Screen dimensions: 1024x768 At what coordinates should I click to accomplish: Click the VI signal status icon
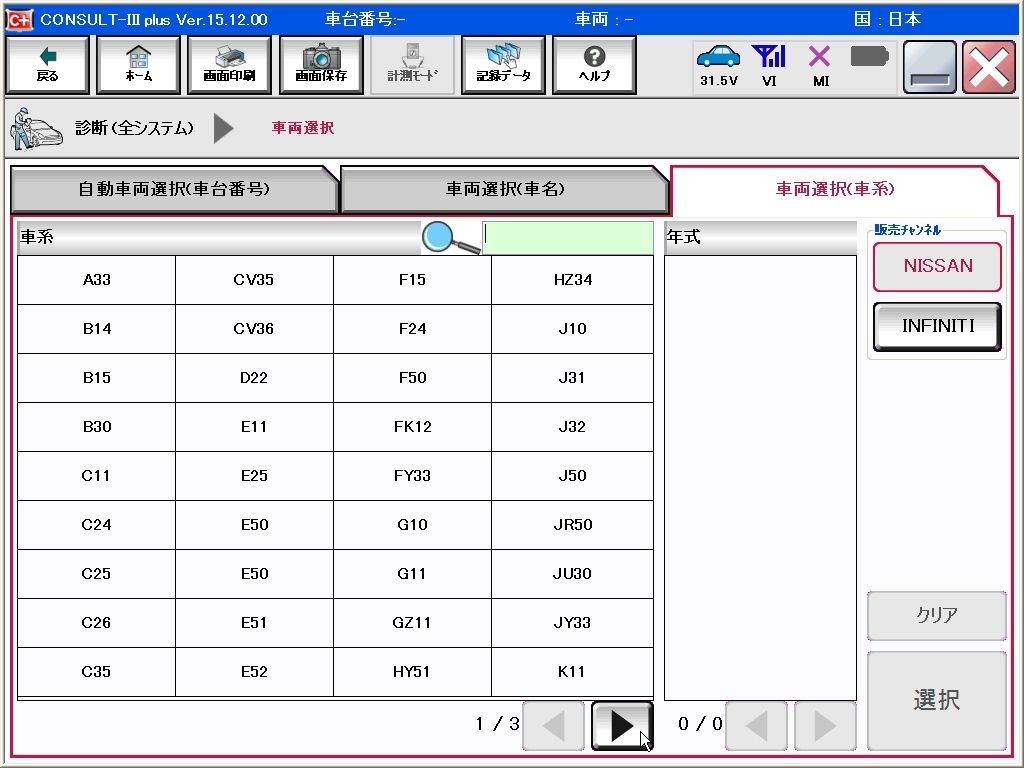pos(770,63)
